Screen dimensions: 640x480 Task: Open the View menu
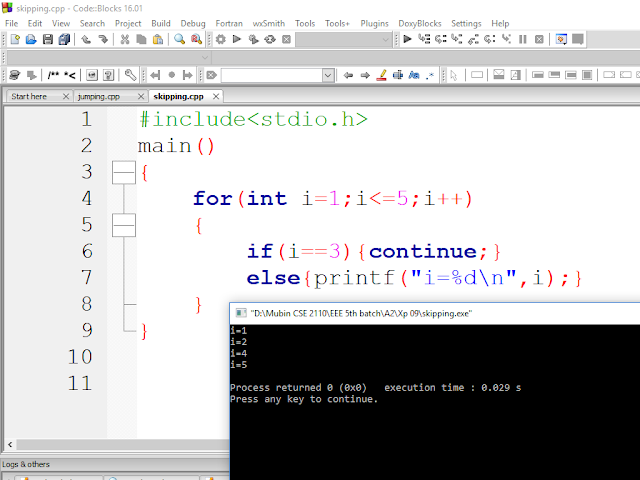click(61, 23)
